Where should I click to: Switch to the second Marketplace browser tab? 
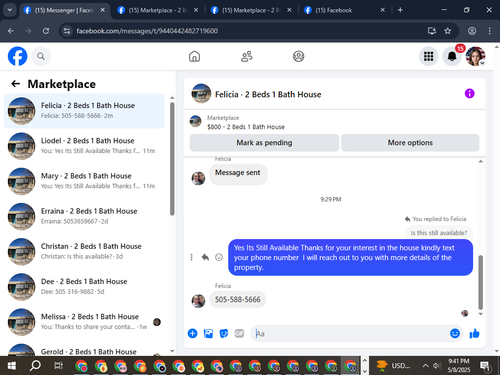point(251,10)
